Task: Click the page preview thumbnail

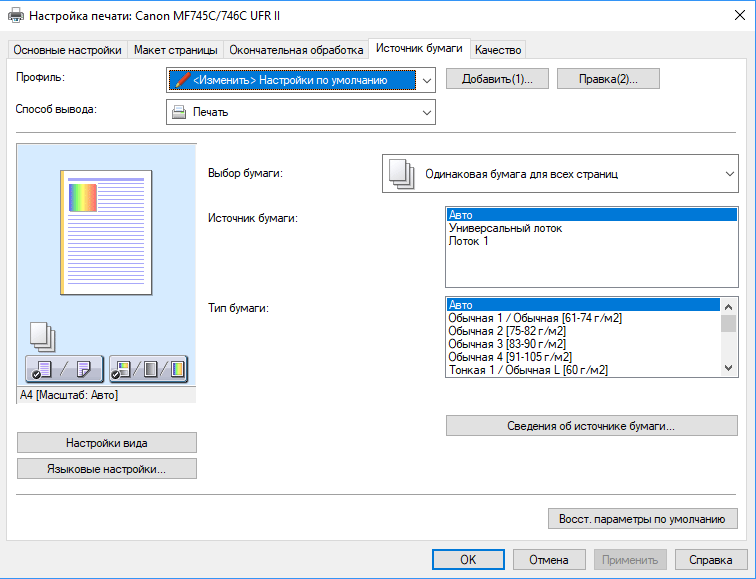Action: point(106,232)
